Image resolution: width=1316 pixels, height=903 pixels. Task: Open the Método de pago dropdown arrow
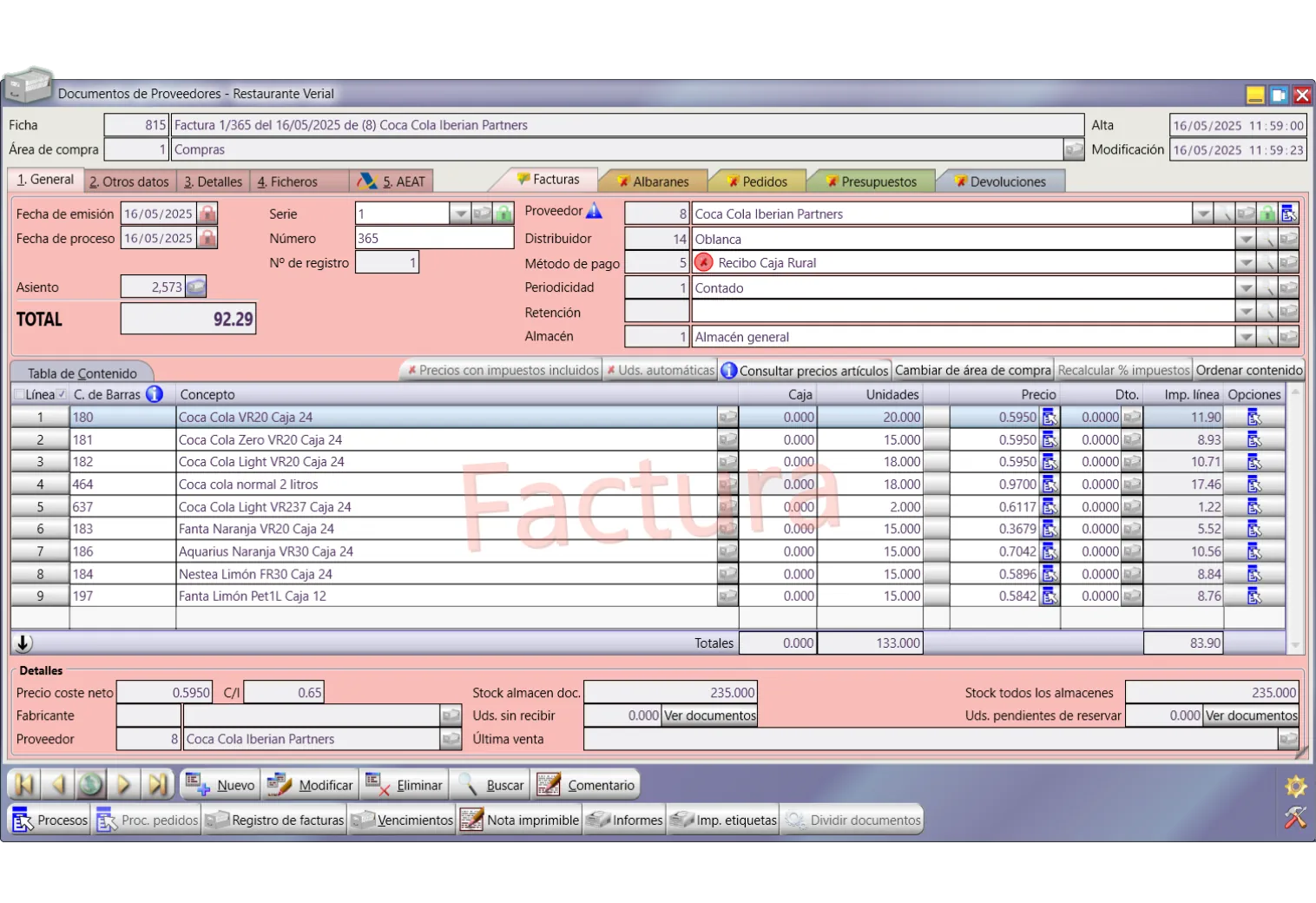coord(1246,263)
